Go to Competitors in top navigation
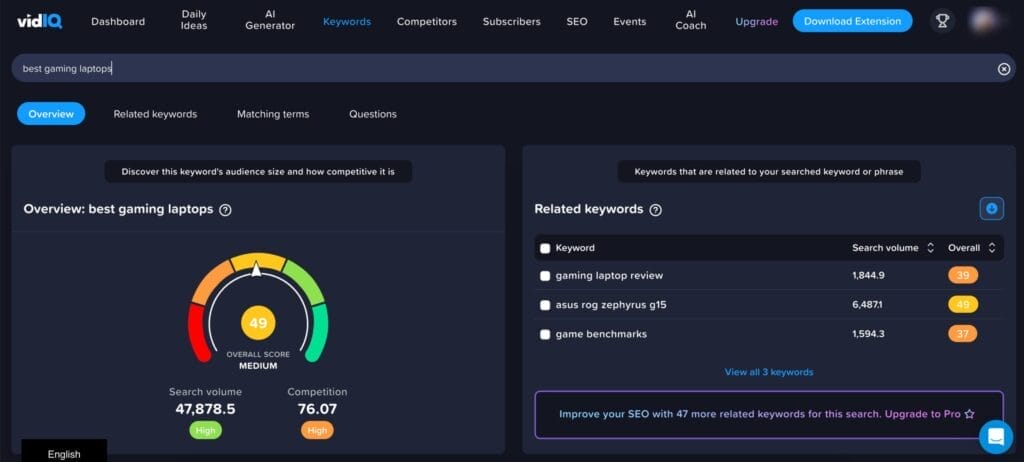This screenshot has height=462, width=1024. coord(426,21)
